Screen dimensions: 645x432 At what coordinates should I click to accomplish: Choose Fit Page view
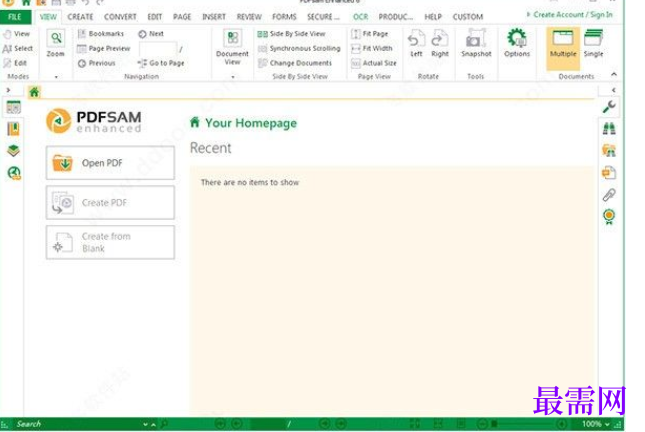coord(369,34)
